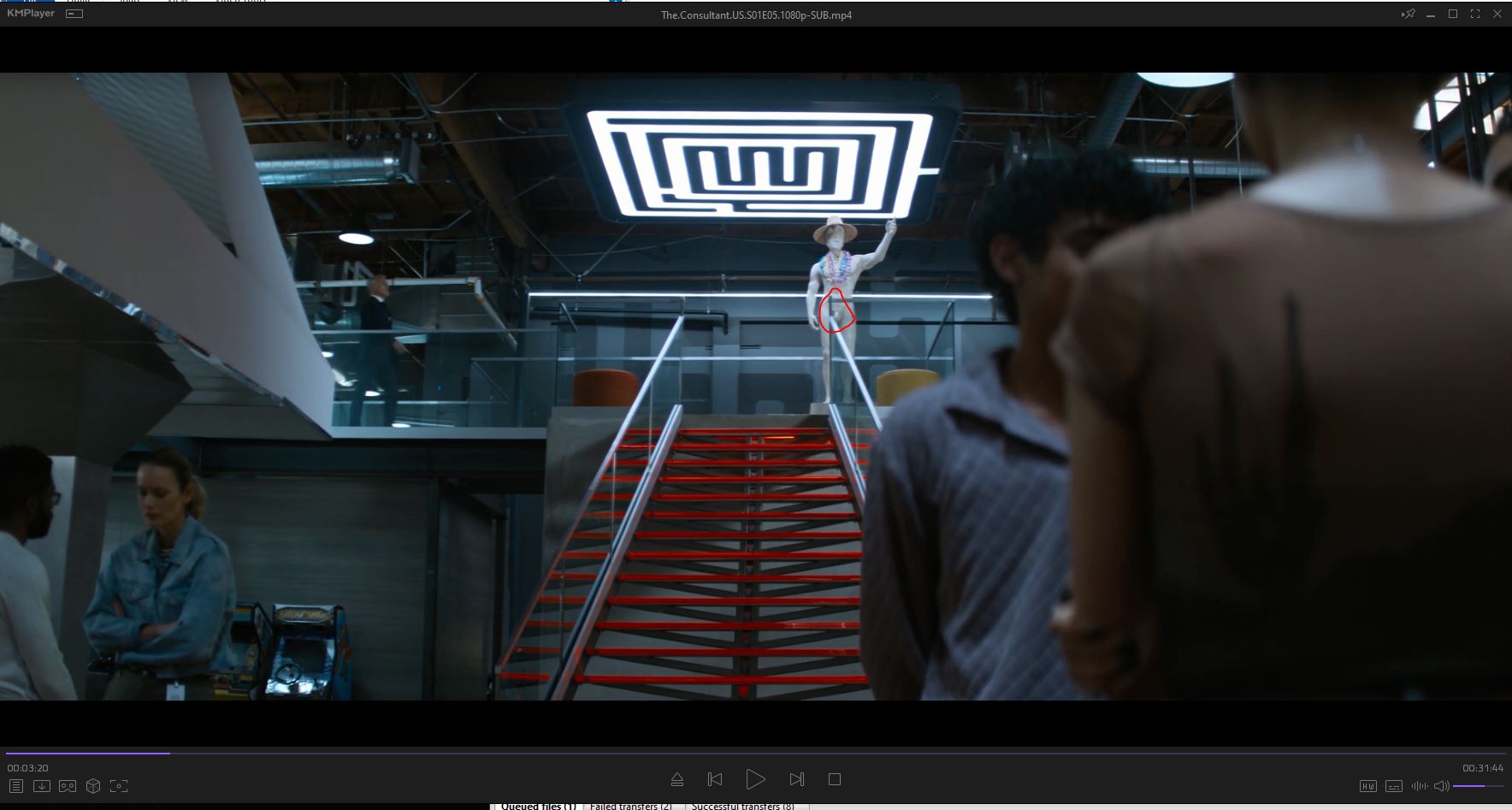Toggle hardware acceleration with the HW button
Viewport: 1512px width, 810px height.
[1367, 786]
